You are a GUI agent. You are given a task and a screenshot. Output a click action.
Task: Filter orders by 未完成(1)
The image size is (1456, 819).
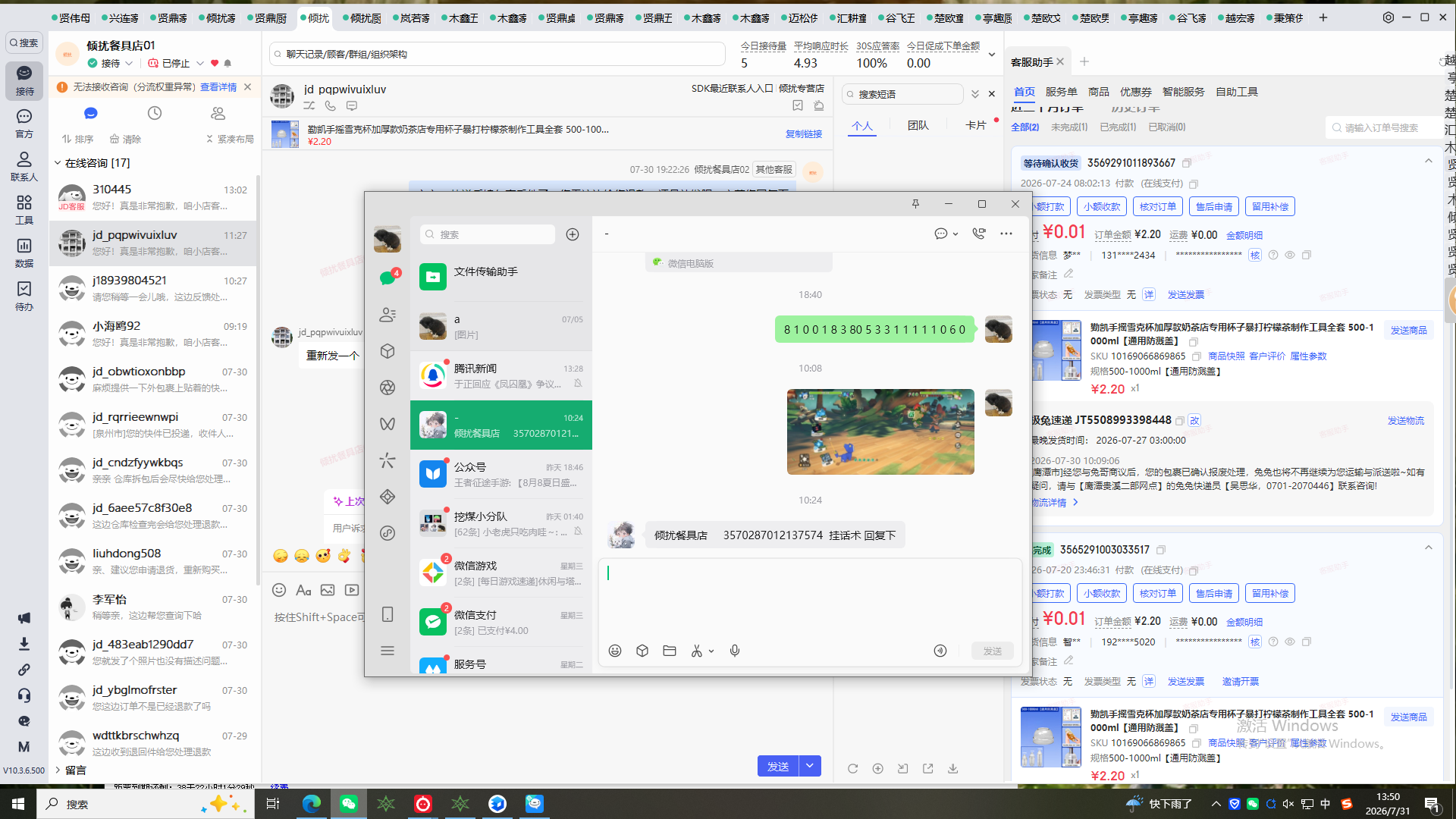[x=1068, y=127]
